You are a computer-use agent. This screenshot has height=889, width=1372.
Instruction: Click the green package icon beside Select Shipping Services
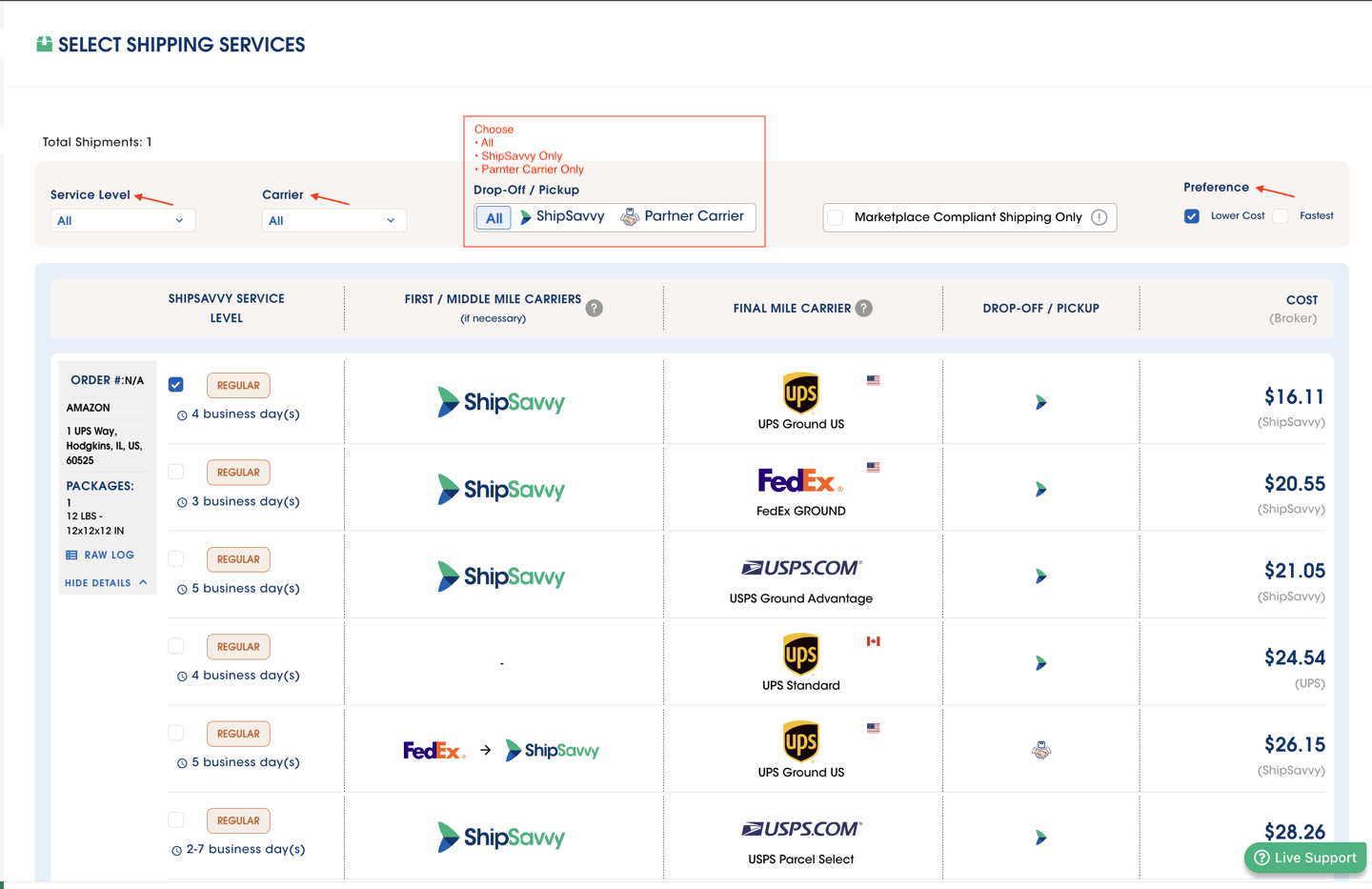point(44,44)
